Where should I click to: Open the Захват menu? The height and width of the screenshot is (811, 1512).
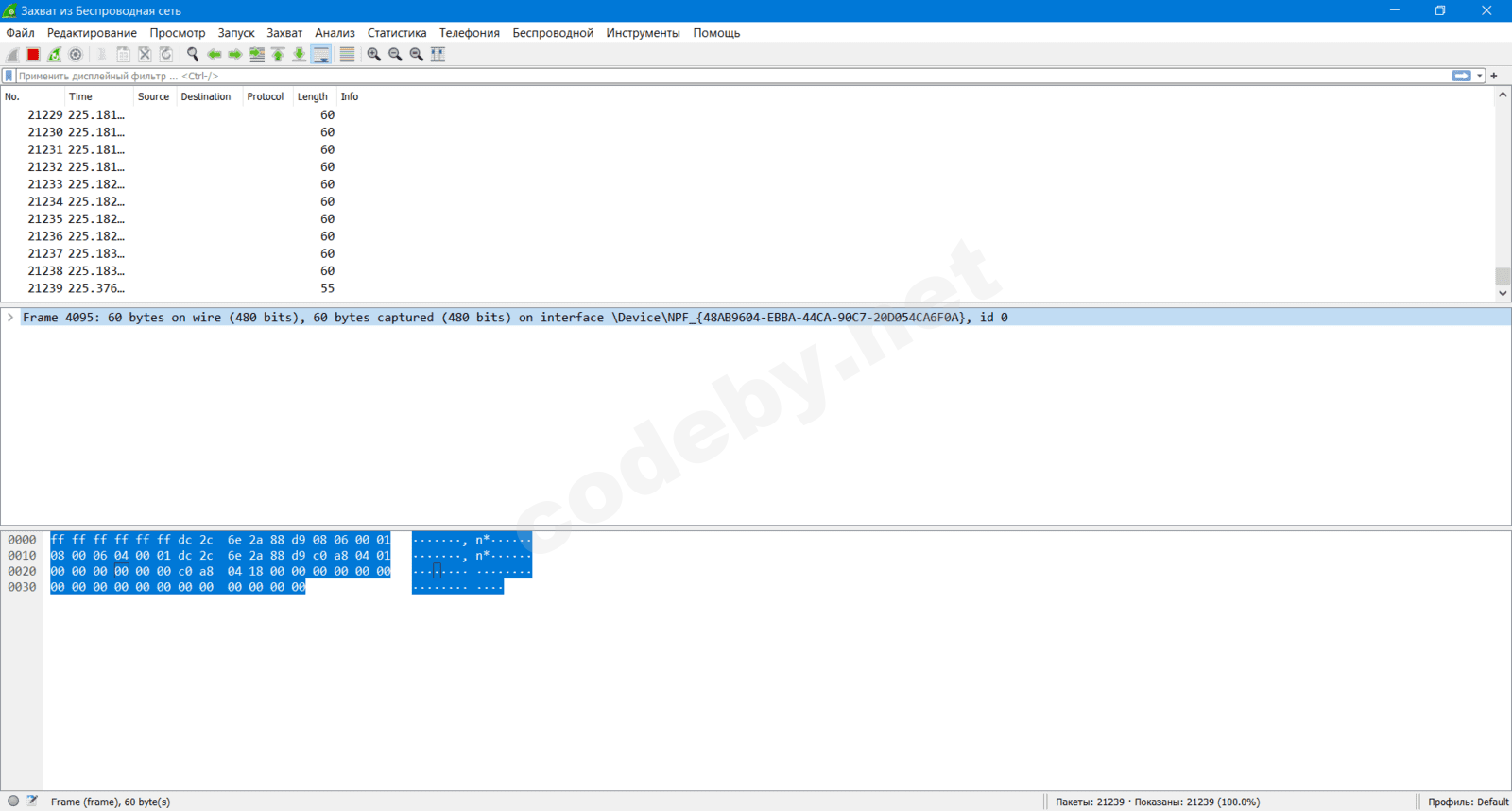click(x=284, y=33)
